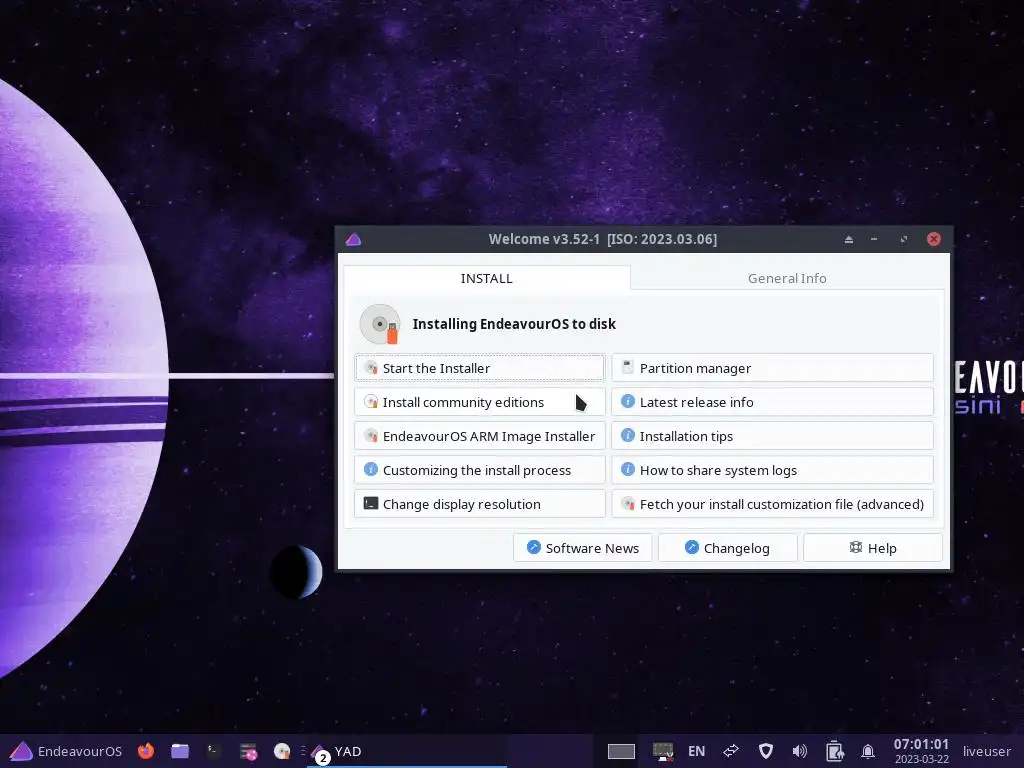
Task: Minimize the Welcome window
Action: coord(874,239)
